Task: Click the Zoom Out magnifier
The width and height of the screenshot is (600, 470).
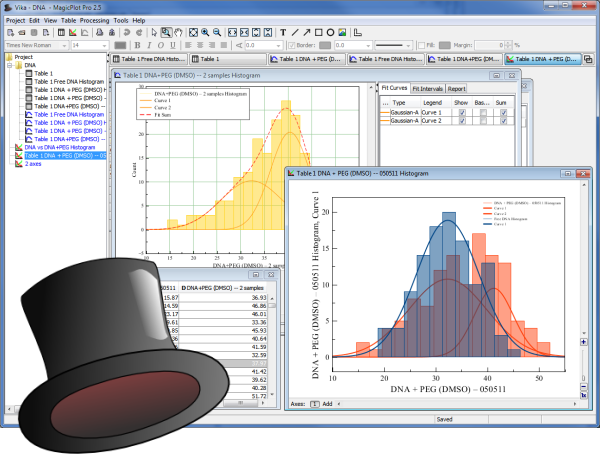Action: point(217,33)
